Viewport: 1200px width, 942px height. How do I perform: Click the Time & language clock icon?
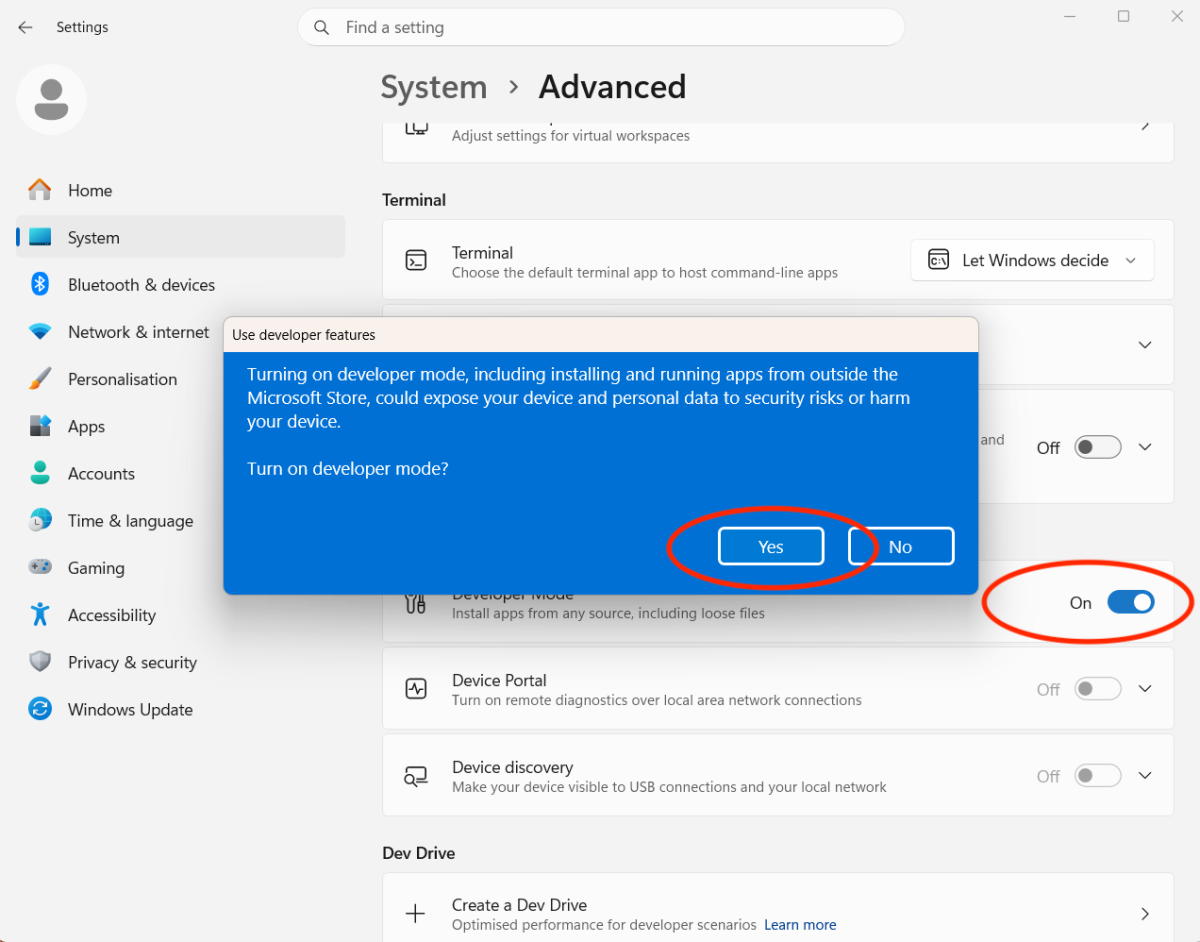40,520
